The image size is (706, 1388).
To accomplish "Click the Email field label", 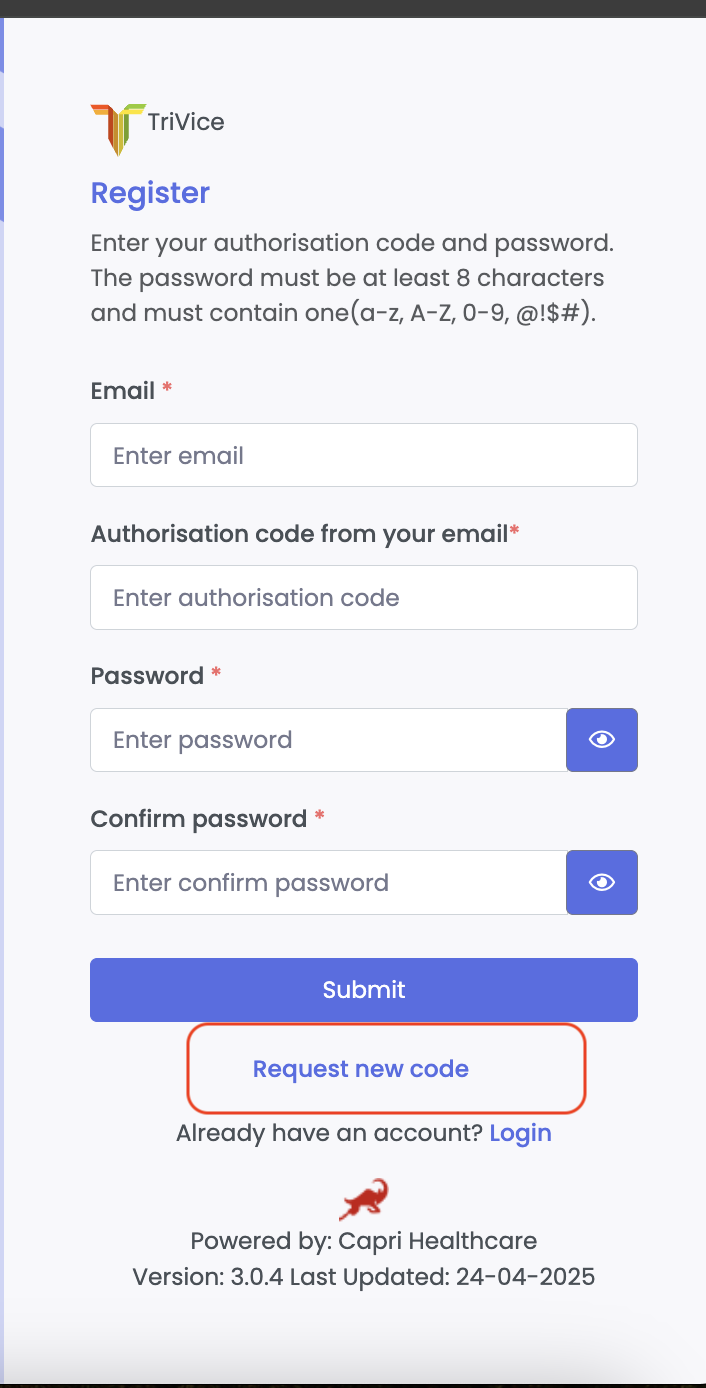I will pos(123,391).
